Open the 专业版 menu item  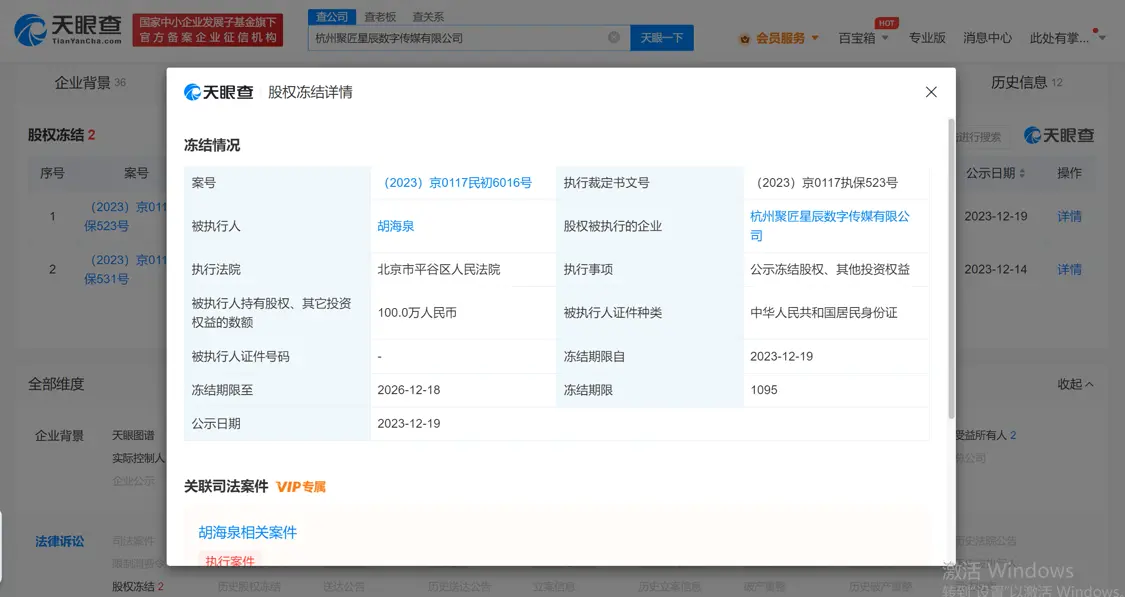tap(927, 38)
